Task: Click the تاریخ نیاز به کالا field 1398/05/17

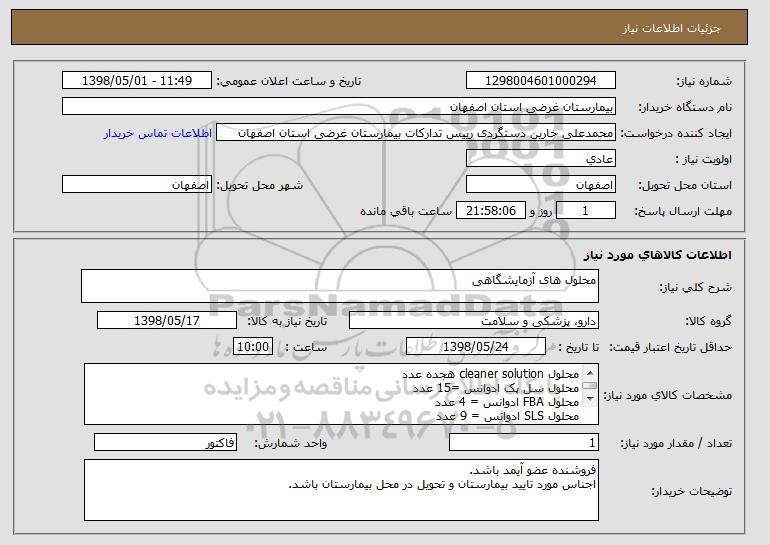Action: (167, 321)
